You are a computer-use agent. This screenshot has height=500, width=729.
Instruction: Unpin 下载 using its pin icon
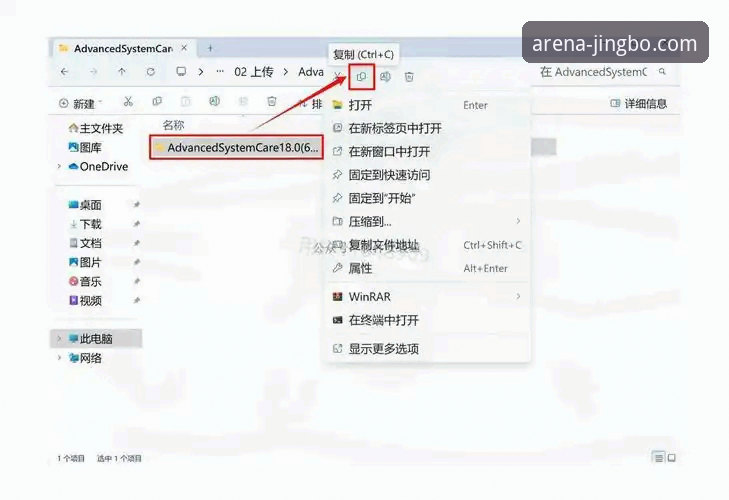[x=136, y=224]
